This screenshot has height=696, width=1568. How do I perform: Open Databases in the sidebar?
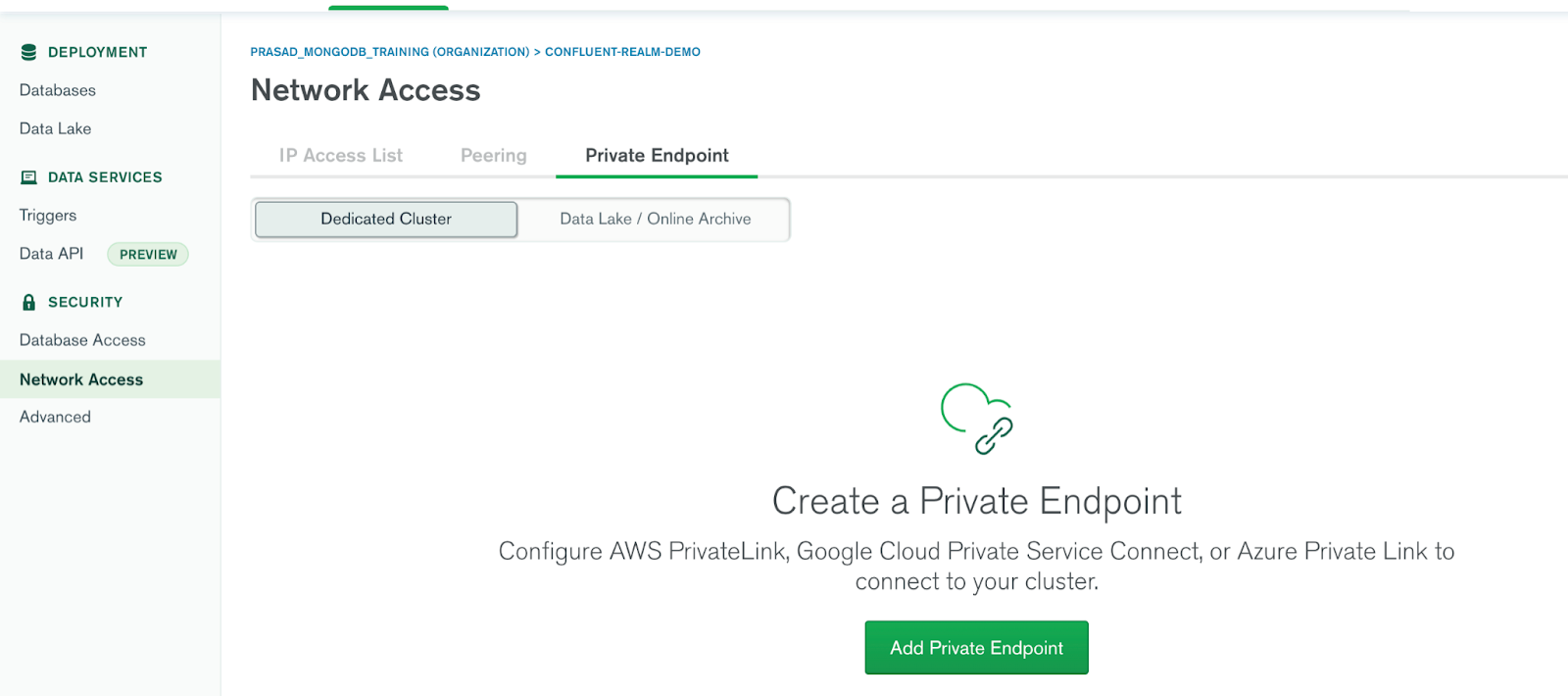pyautogui.click(x=58, y=90)
